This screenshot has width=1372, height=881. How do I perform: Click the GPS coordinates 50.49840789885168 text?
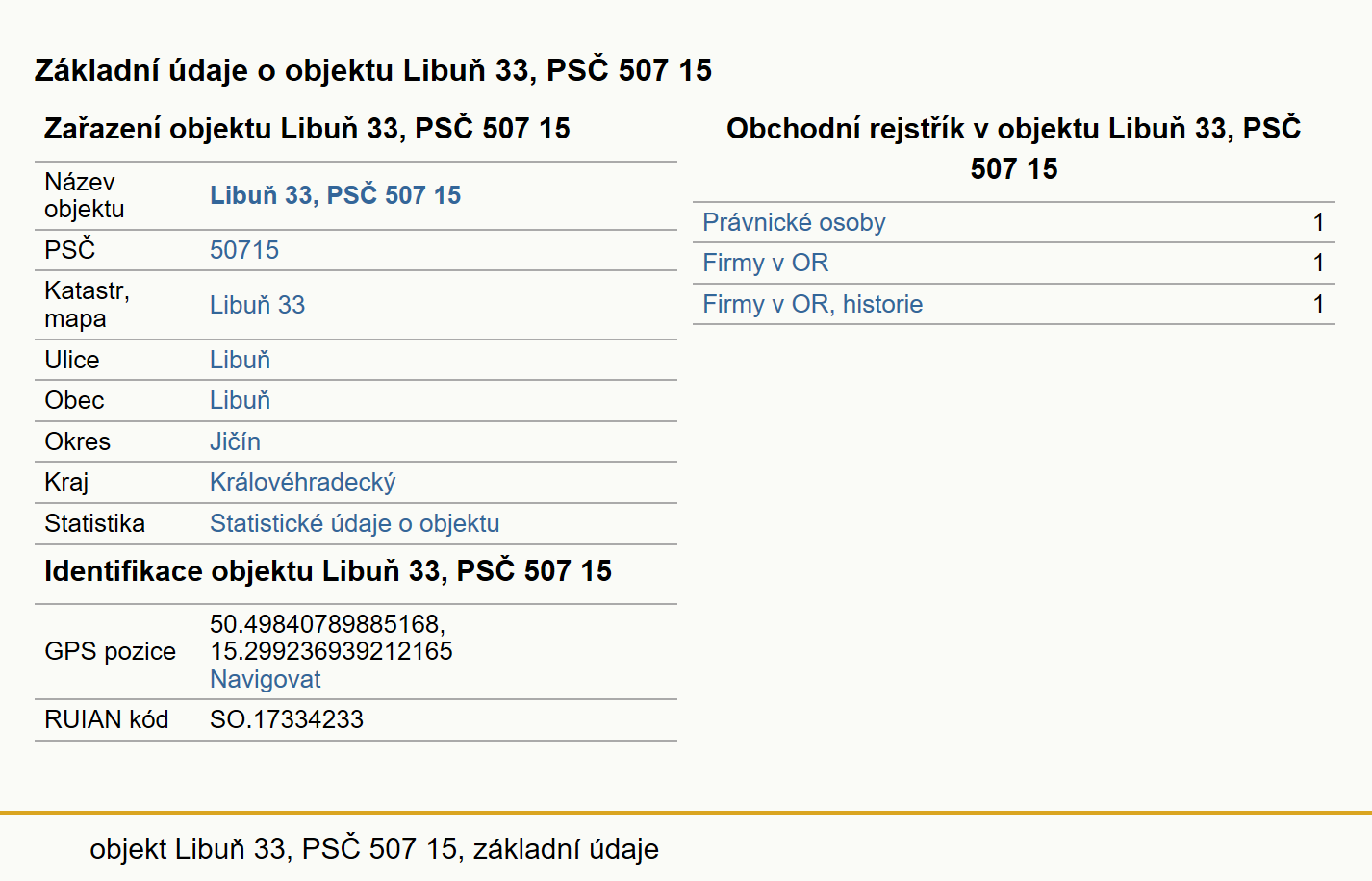click(x=327, y=624)
